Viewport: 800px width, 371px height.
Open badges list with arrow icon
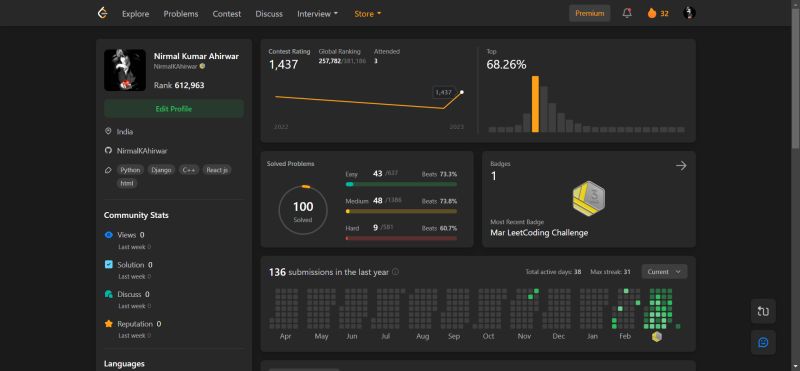[681, 165]
